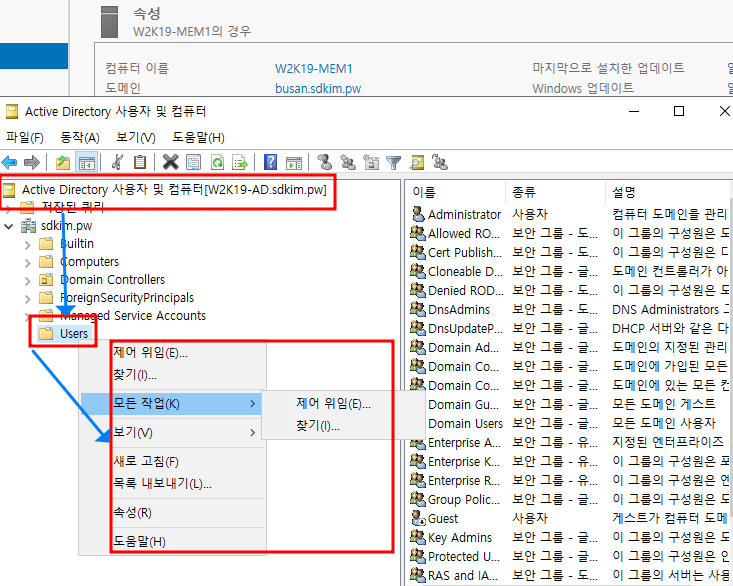The width and height of the screenshot is (733, 586).
Task: Click the Create new group icon
Action: tap(348, 163)
